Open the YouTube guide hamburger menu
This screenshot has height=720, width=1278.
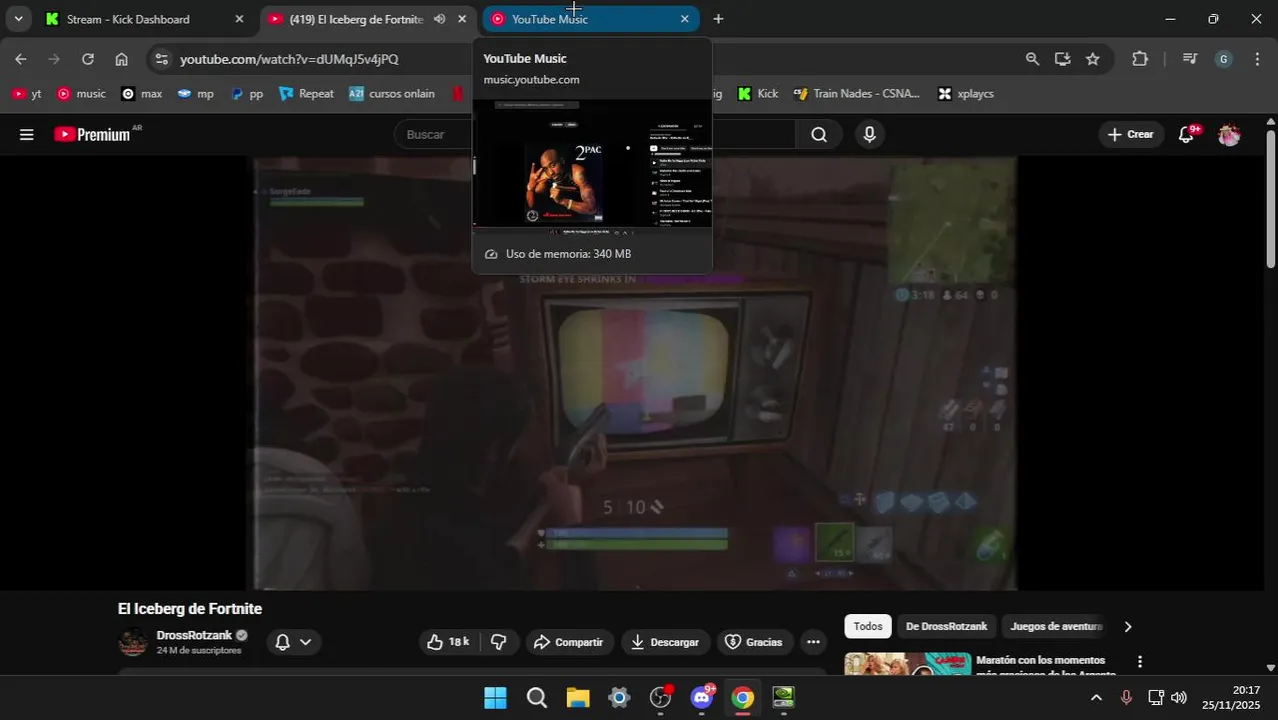point(27,134)
